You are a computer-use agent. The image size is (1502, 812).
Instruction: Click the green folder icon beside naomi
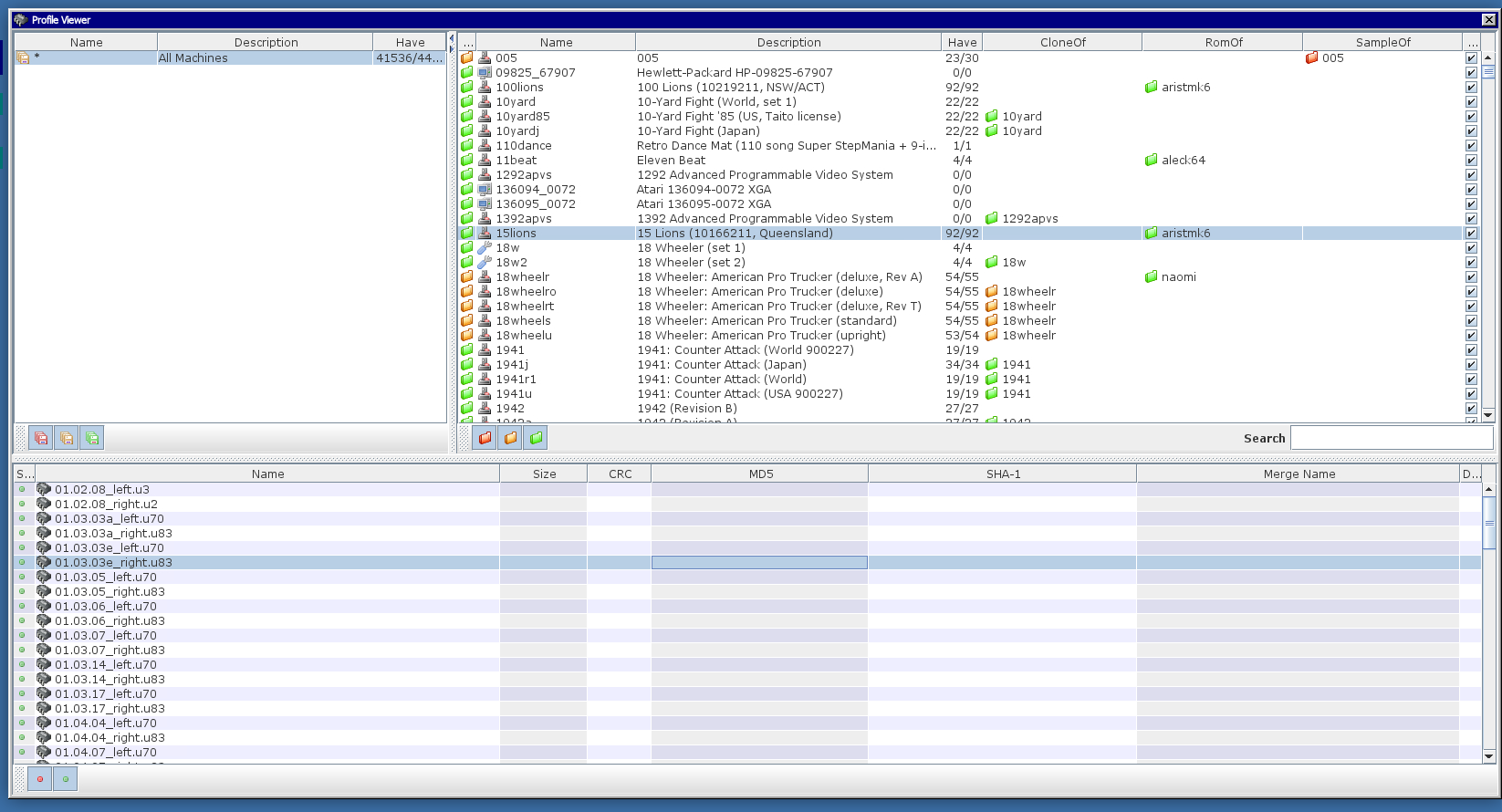tap(1152, 276)
